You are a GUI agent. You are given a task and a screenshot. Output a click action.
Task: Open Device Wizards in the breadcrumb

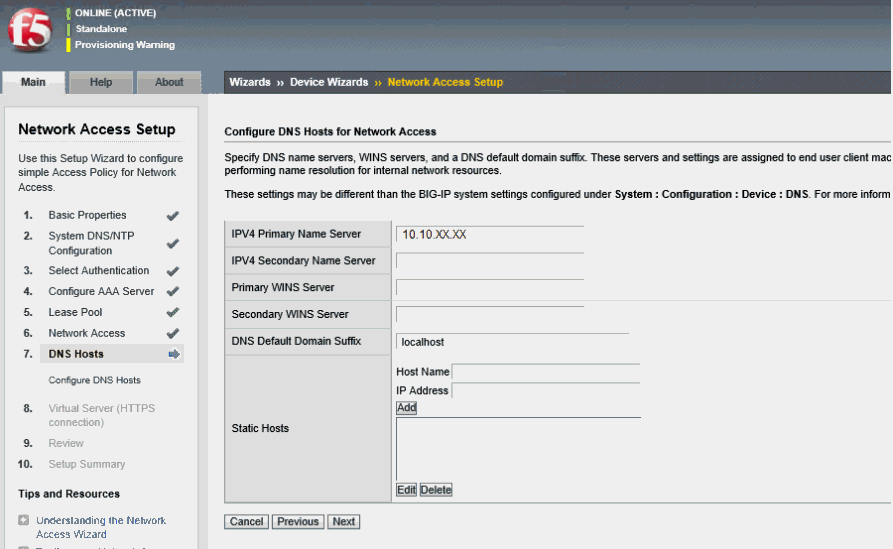coord(329,82)
